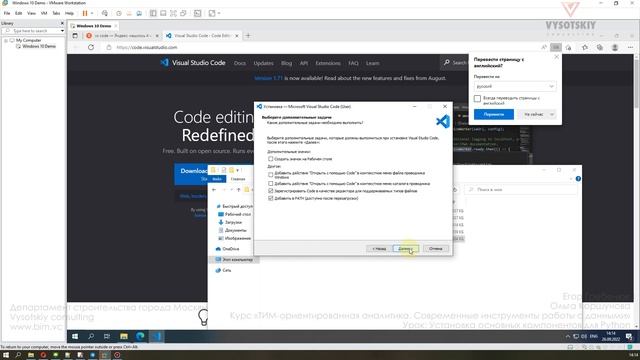Click the search magnifier on the VS Code site

(447, 62)
